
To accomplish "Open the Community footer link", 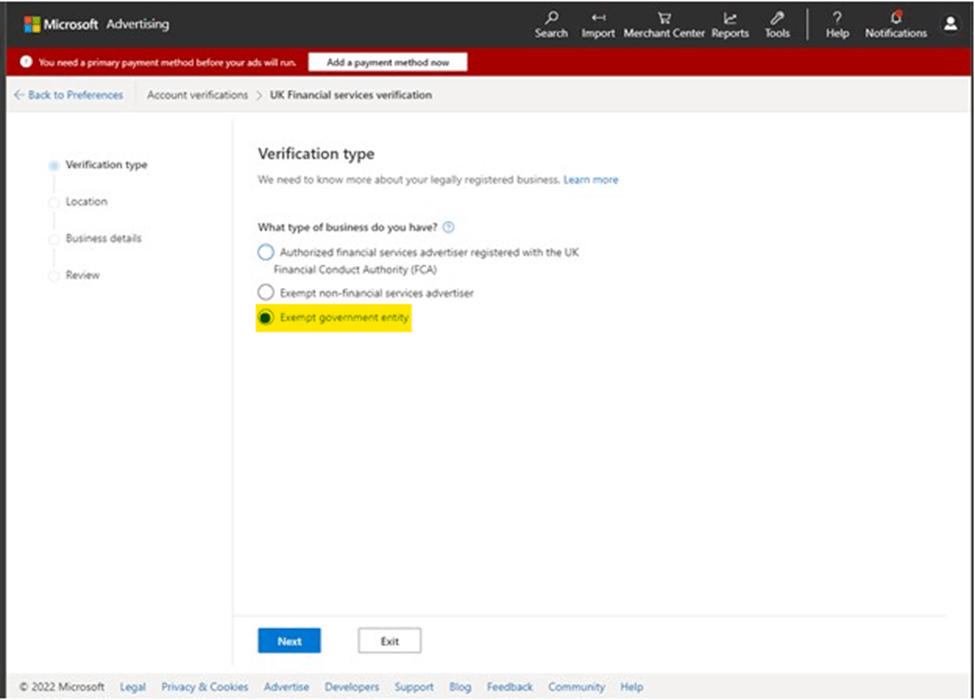I will pyautogui.click(x=576, y=687).
